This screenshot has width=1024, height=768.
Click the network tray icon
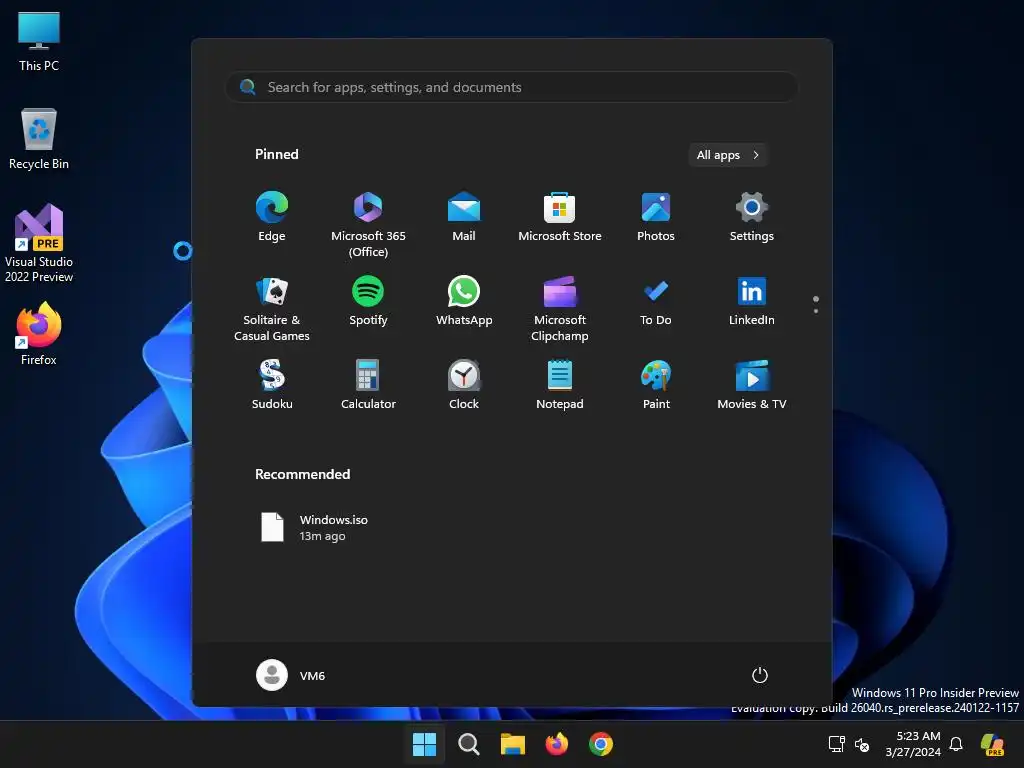[837, 744]
